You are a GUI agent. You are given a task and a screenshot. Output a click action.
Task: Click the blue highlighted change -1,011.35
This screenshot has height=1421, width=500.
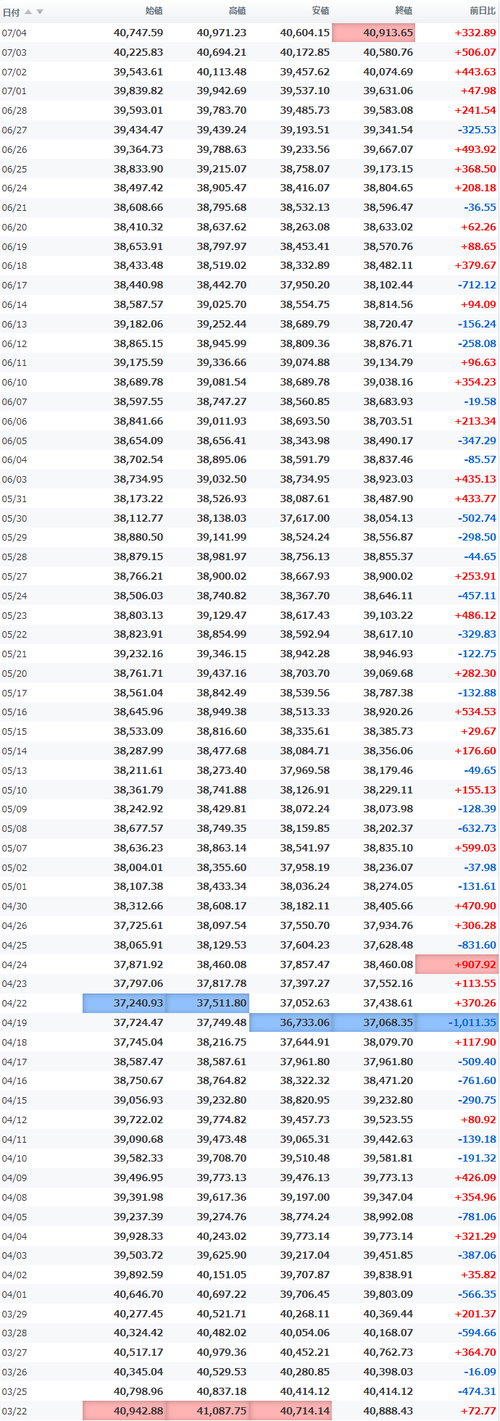(x=456, y=1022)
